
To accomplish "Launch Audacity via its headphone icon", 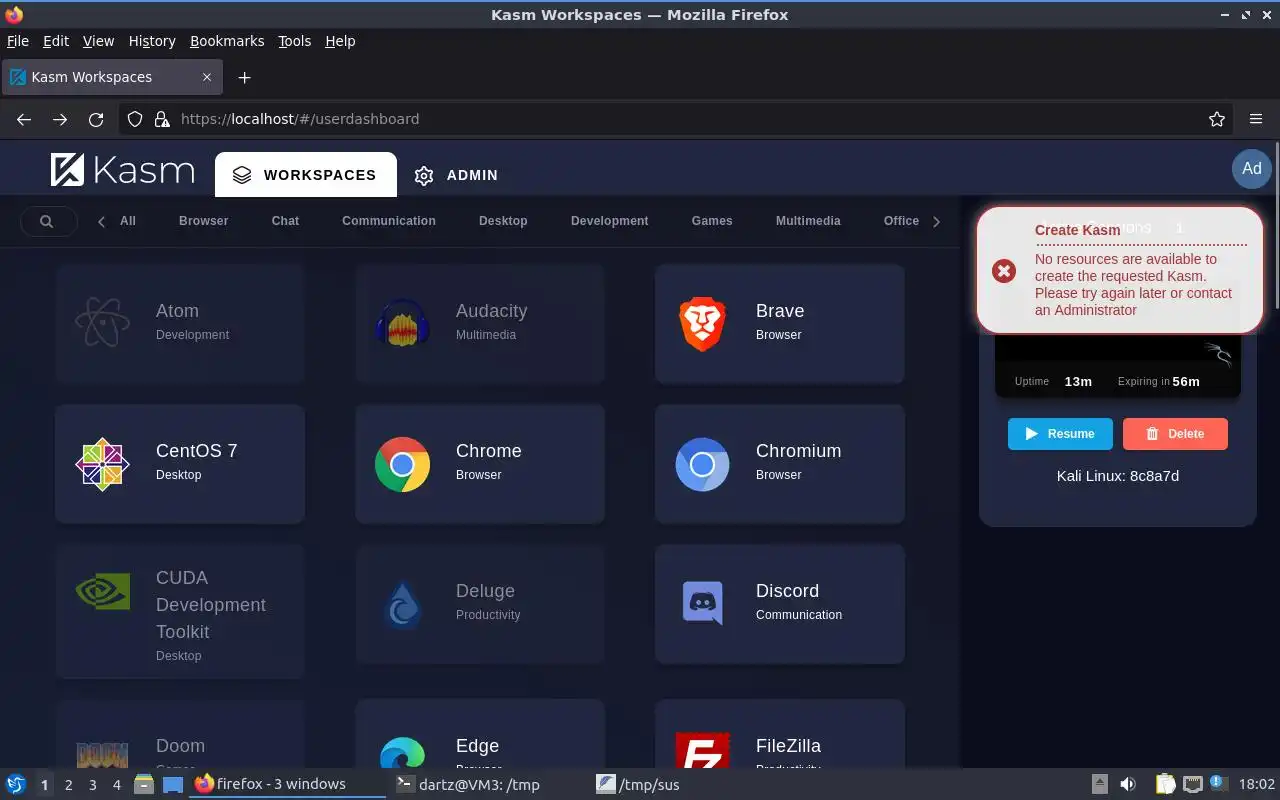I will 402,323.
